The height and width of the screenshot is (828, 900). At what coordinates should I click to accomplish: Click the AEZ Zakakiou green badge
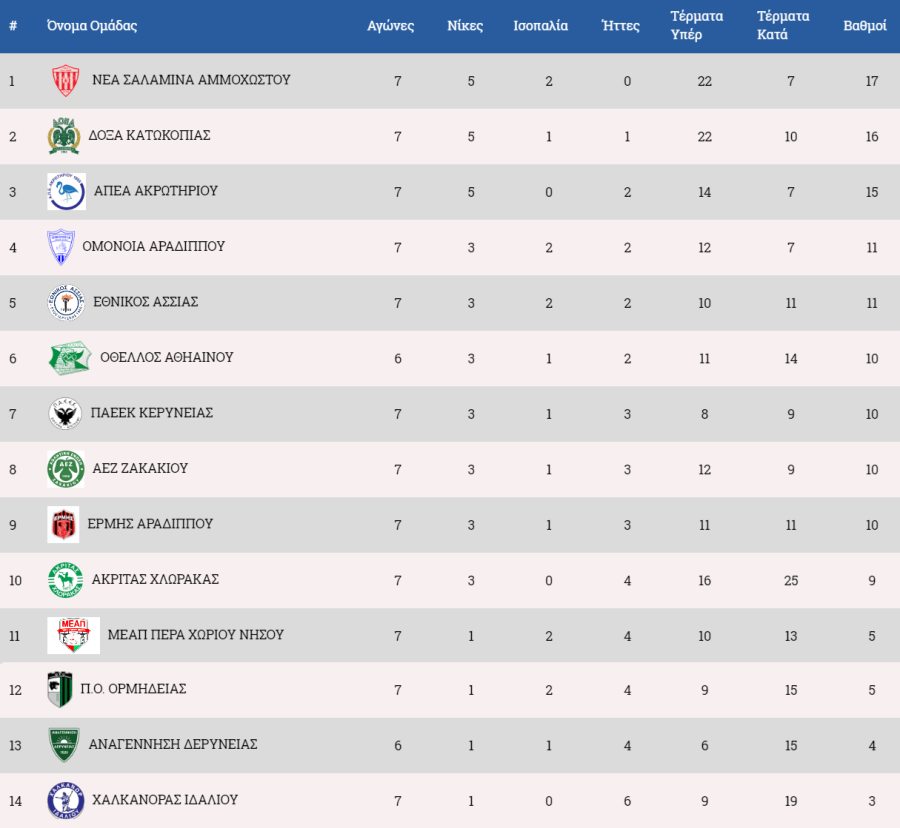coord(66,469)
